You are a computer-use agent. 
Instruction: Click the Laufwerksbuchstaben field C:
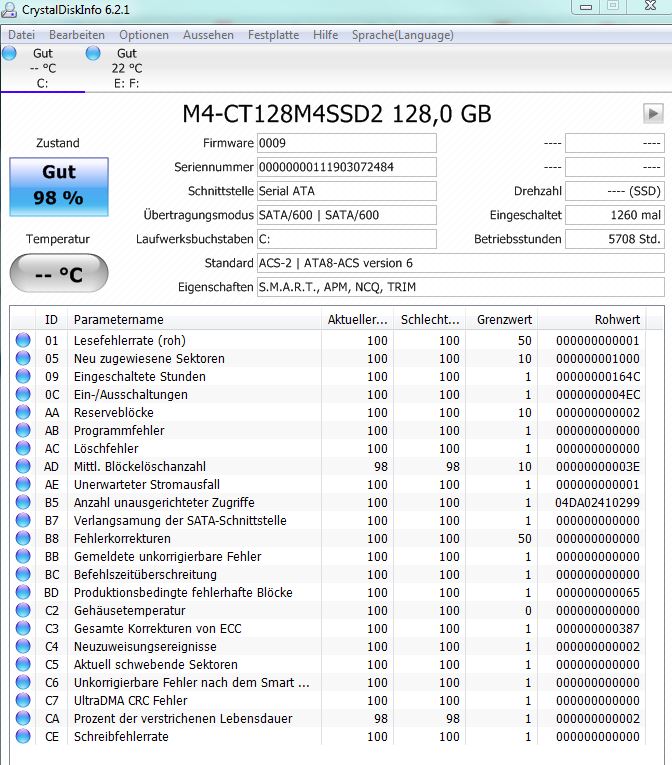(346, 239)
